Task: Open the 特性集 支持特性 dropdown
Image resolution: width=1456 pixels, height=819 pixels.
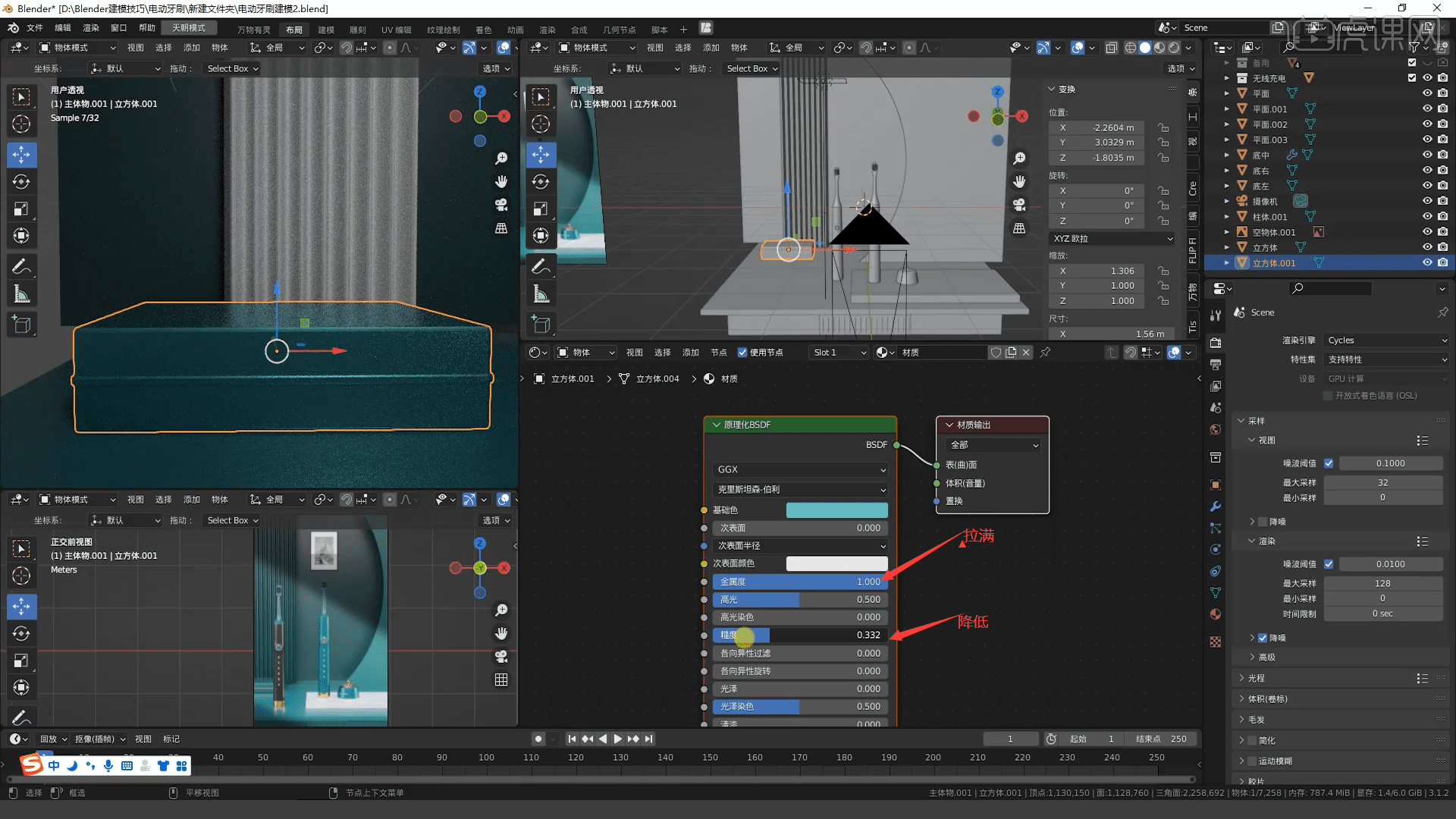Action: [x=1387, y=359]
